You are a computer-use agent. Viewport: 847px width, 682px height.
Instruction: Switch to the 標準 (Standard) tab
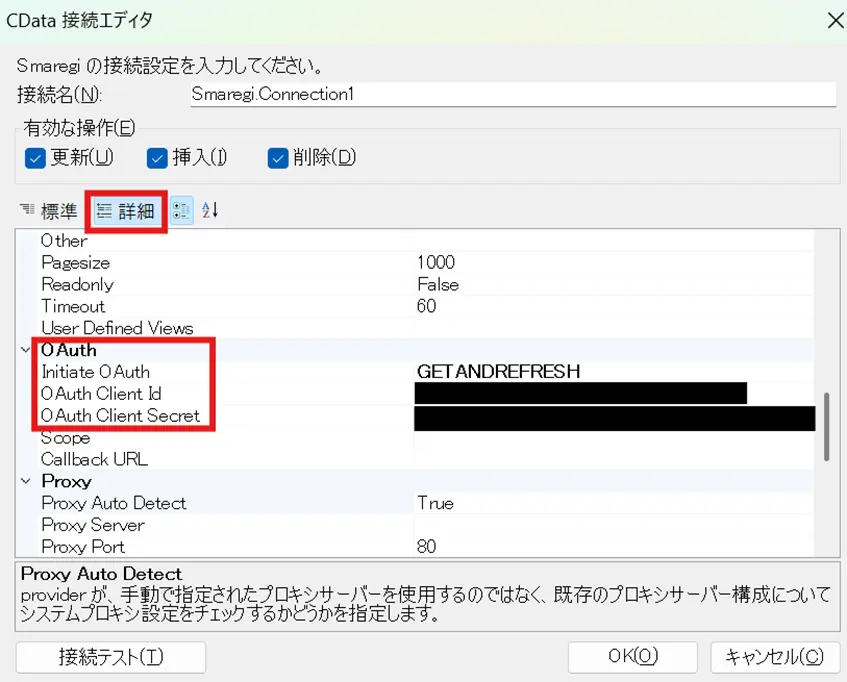49,211
